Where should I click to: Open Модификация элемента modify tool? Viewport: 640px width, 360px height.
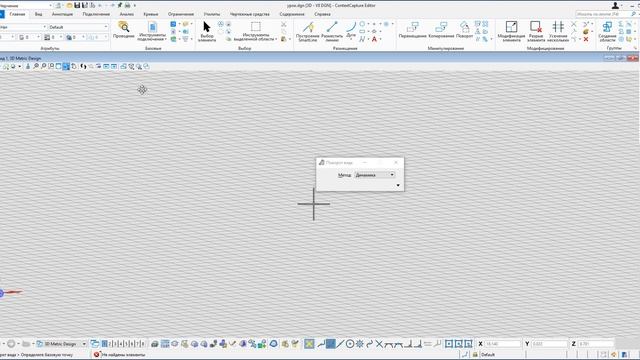(511, 31)
